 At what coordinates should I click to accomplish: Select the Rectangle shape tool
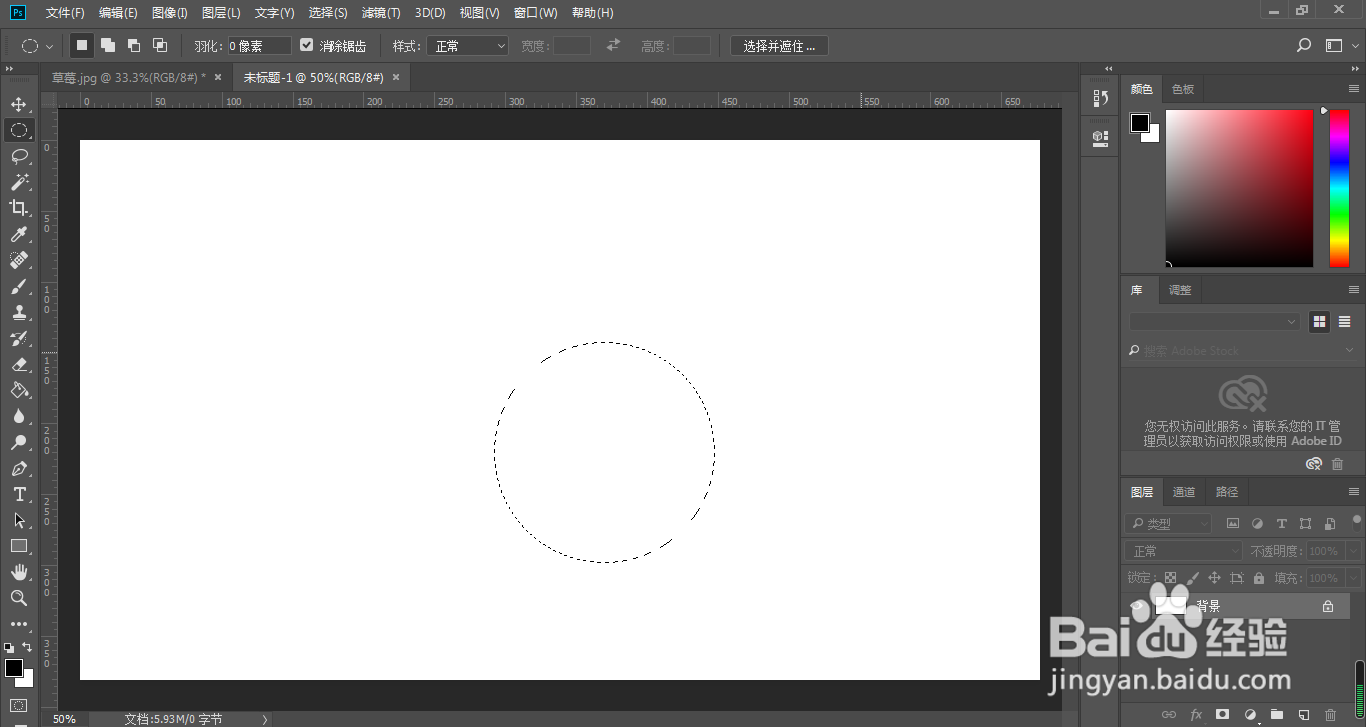click(19, 546)
